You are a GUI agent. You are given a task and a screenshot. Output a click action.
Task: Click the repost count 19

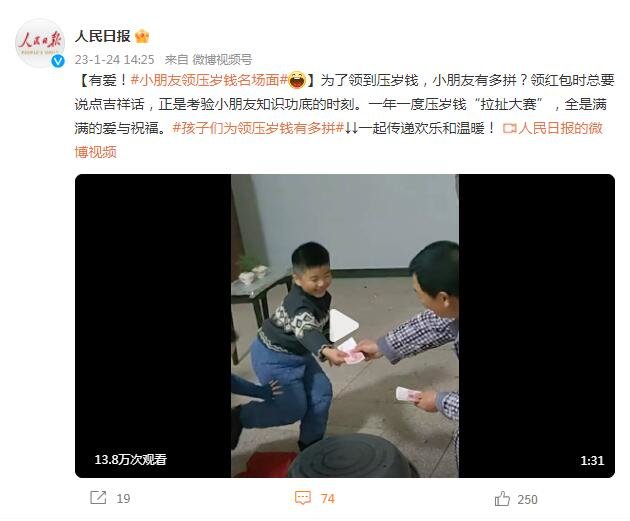point(123,499)
